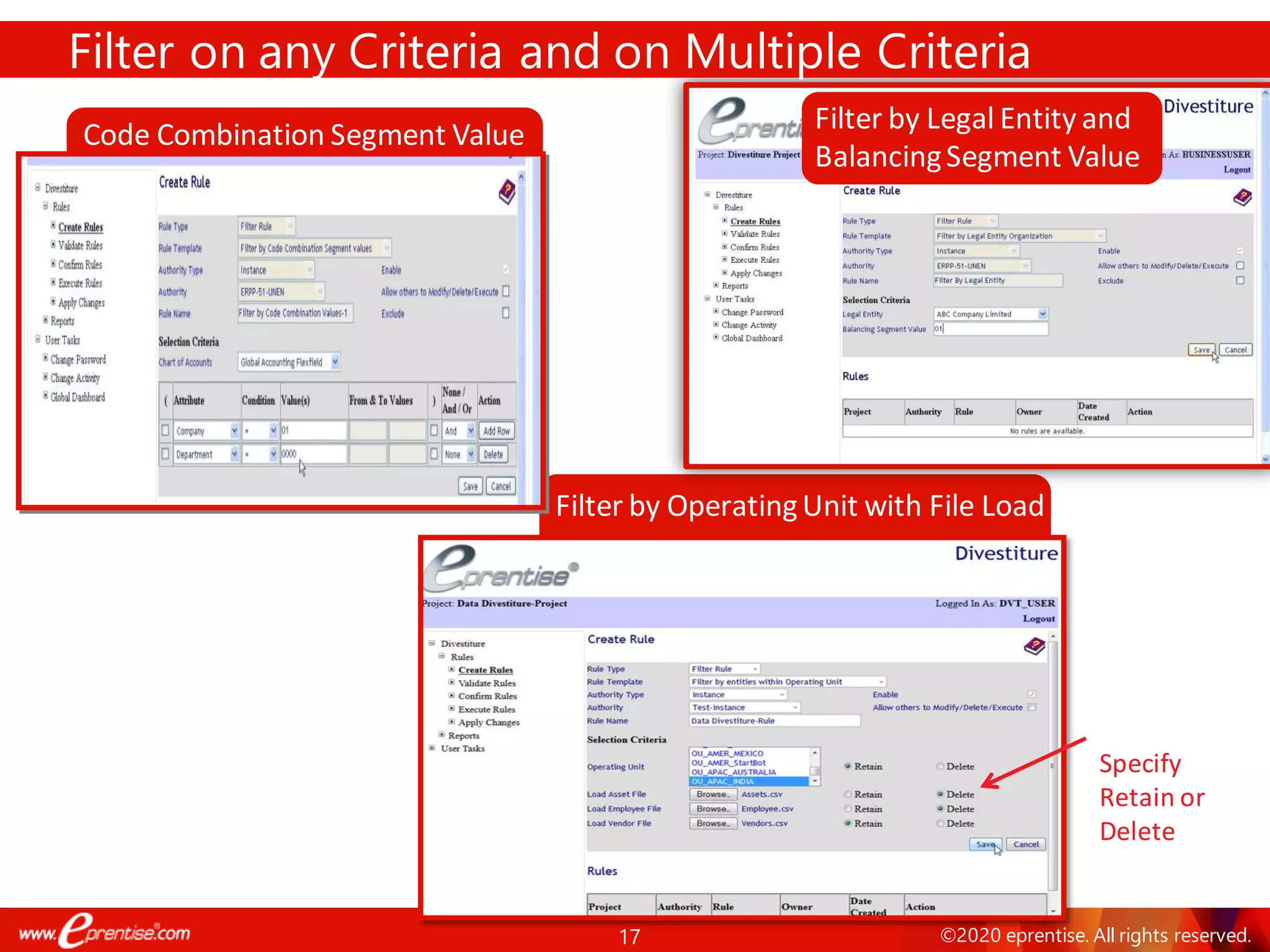Click the eprentise logo in Operating Unit panel
The width and height of the screenshot is (1270, 952).
point(501,570)
